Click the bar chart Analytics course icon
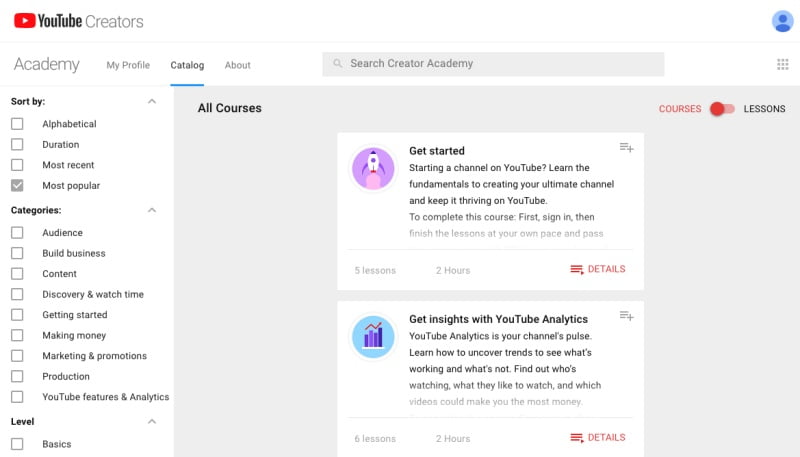Screen dimensions: 800x457 [x=373, y=336]
